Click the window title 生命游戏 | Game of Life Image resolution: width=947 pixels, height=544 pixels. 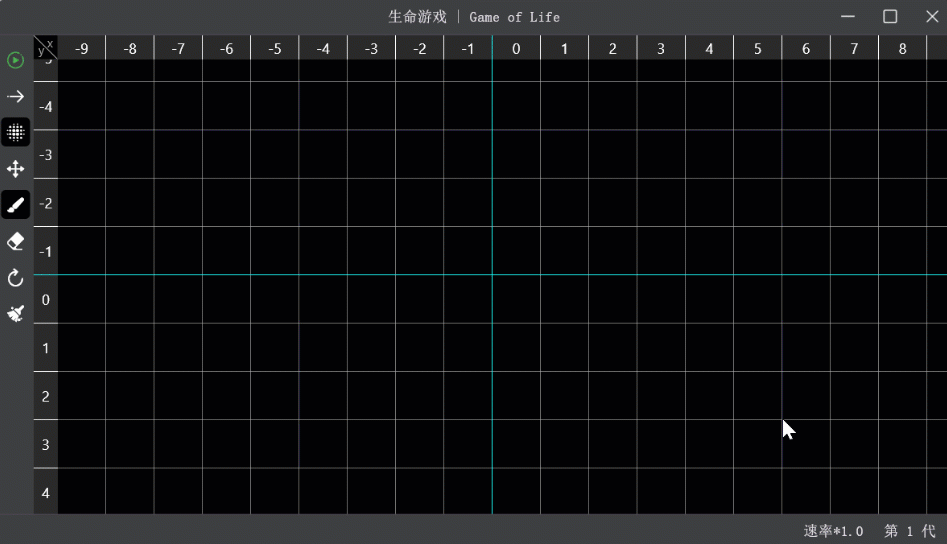pos(474,17)
